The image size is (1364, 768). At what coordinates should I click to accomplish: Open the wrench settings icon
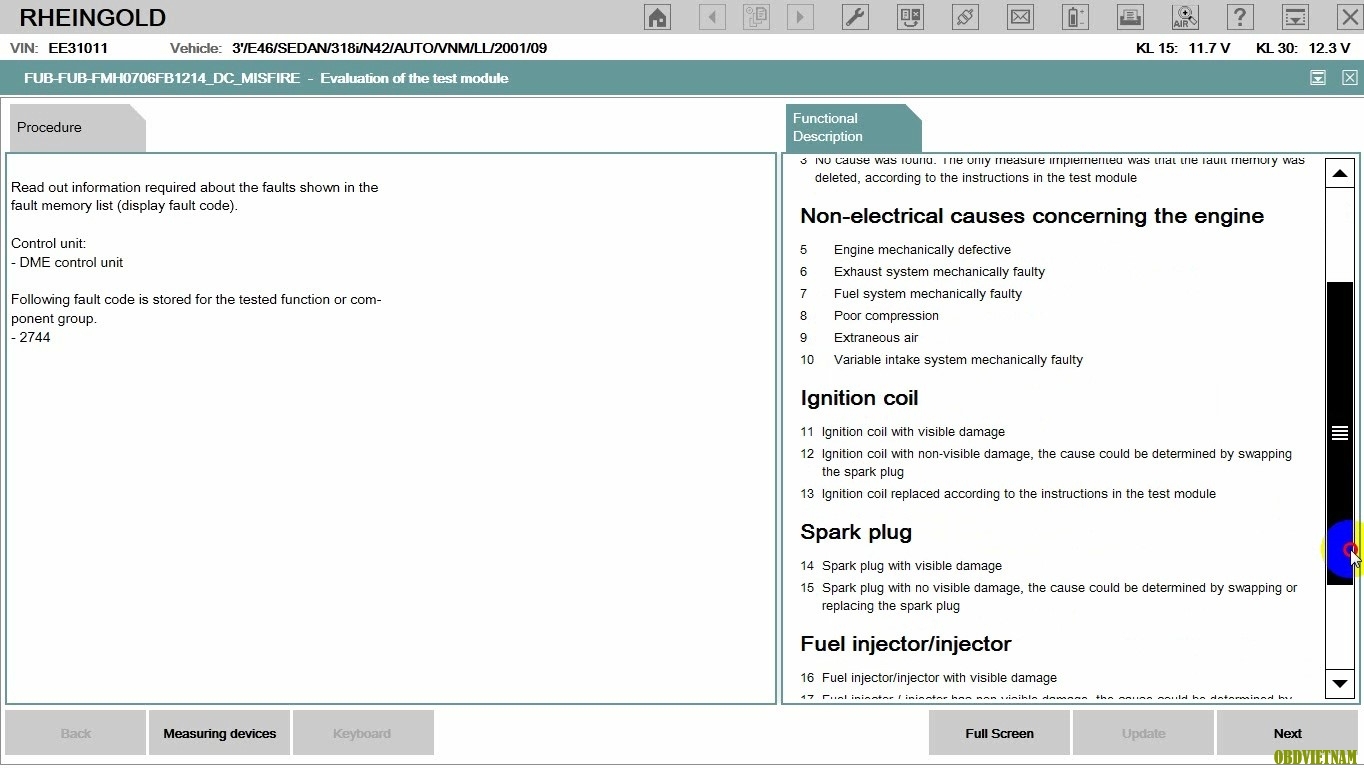tap(855, 17)
